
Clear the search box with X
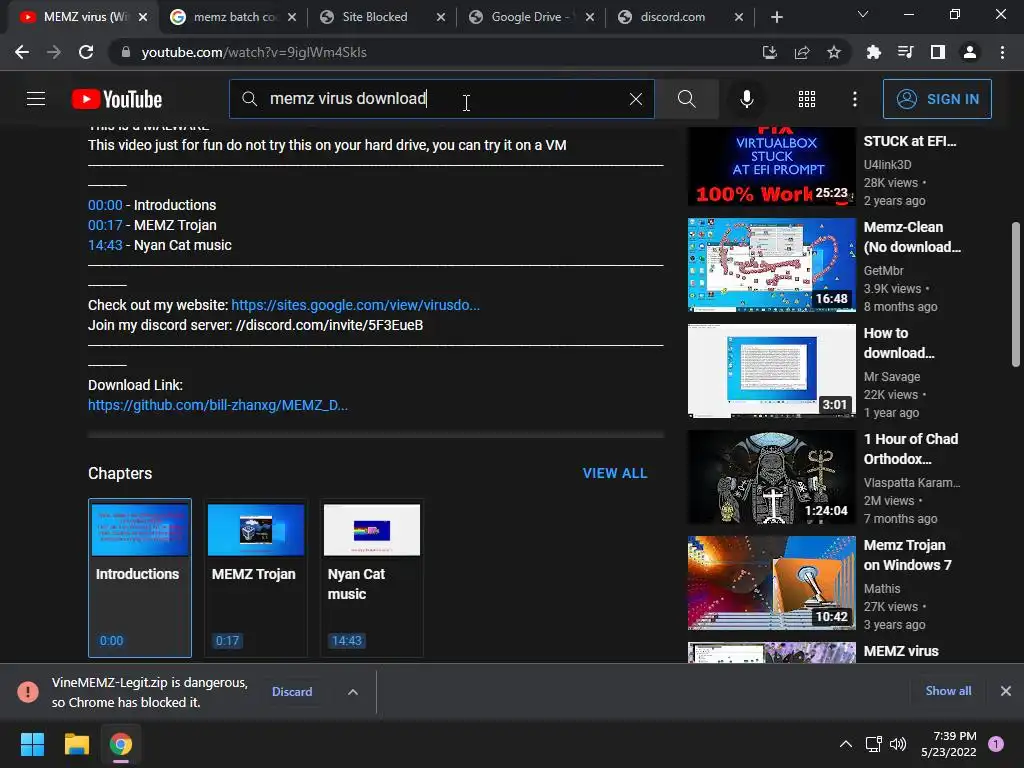(635, 99)
